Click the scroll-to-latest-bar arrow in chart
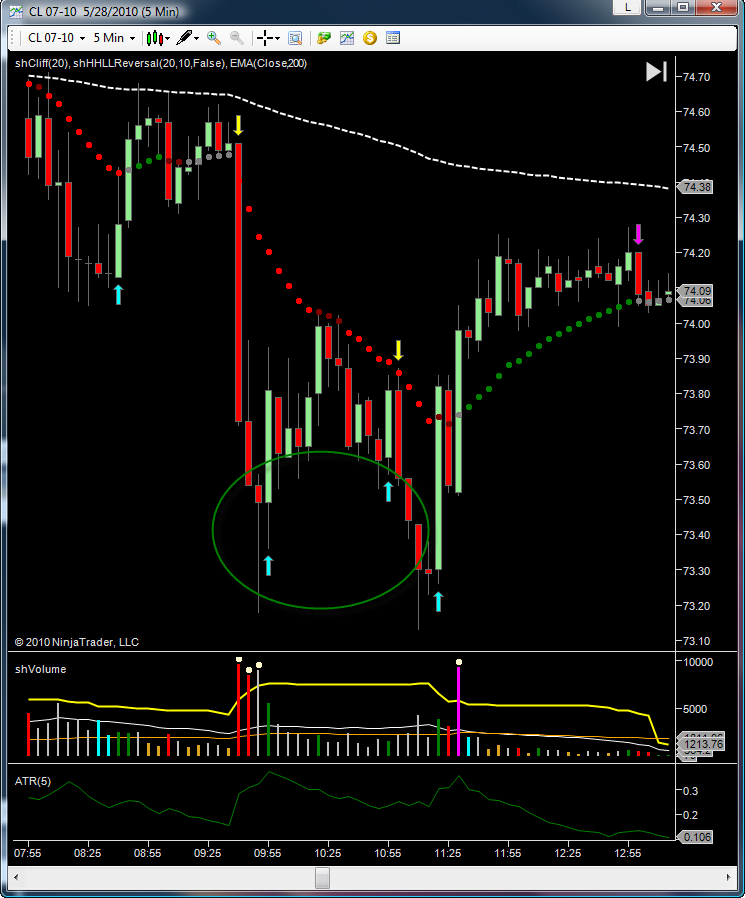This screenshot has height=898, width=745. [656, 72]
